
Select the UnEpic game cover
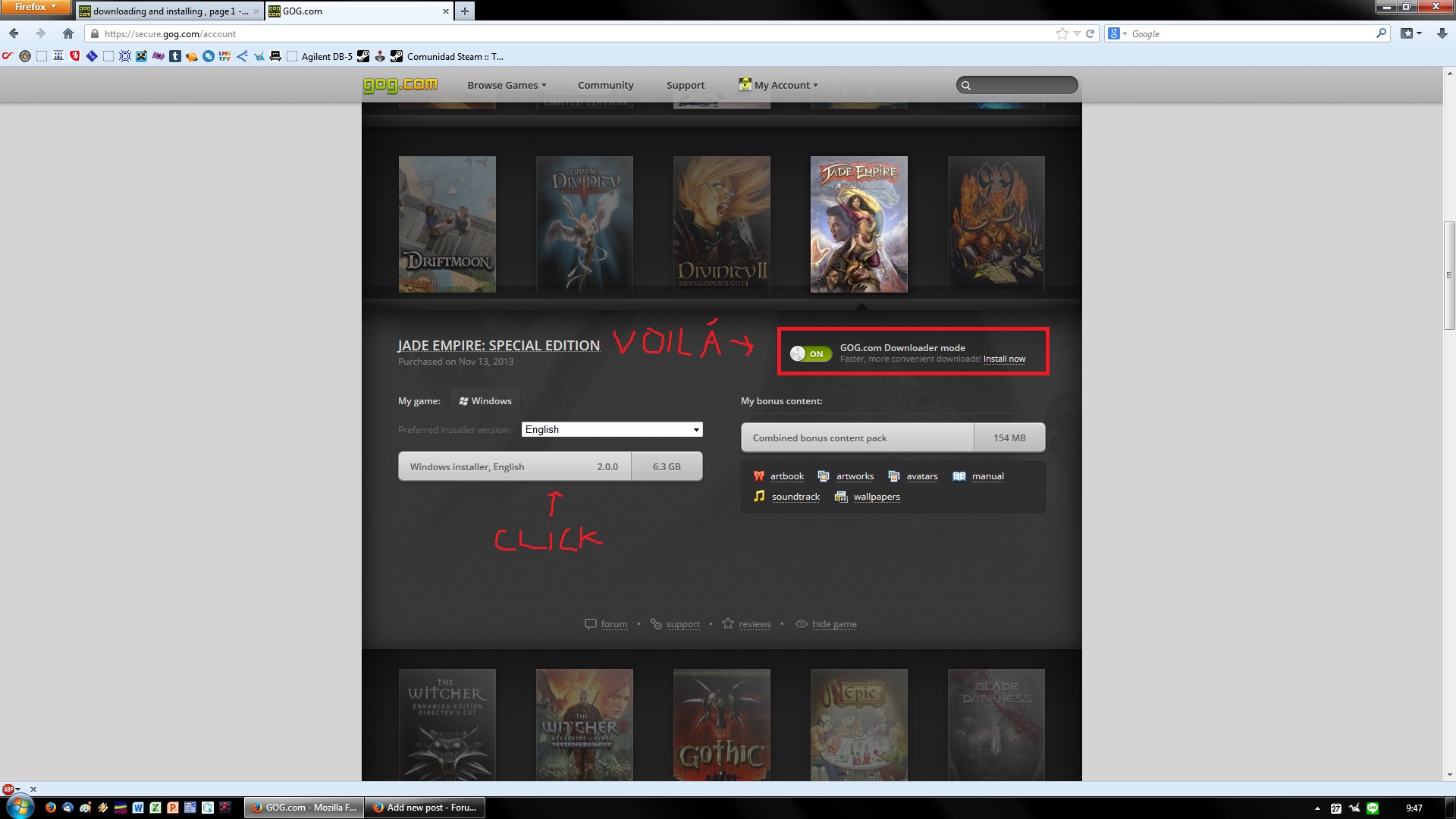point(859,725)
